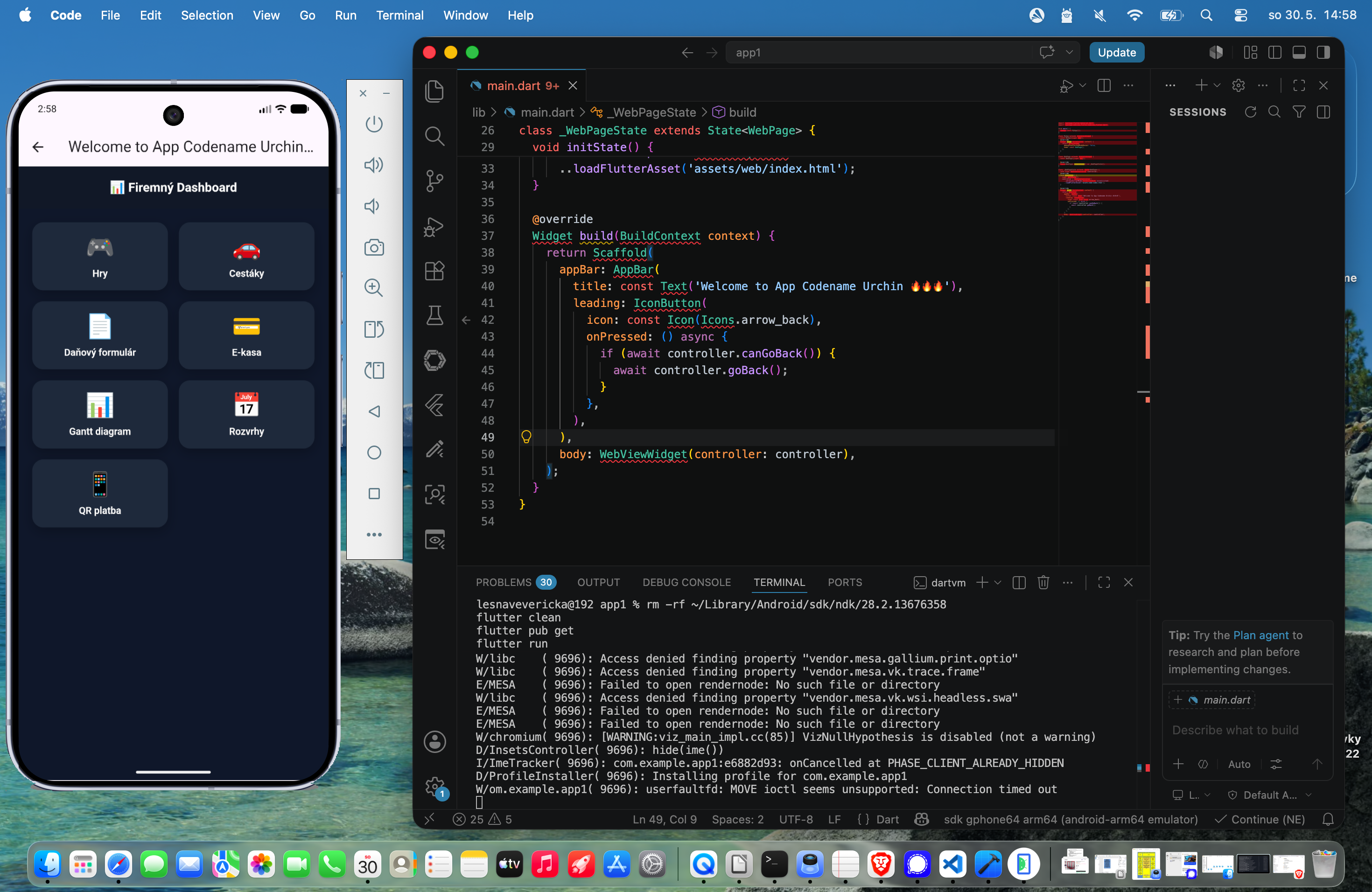Click emulator zoom magnifier icon
Screen dimensions: 1372x892
click(x=374, y=288)
